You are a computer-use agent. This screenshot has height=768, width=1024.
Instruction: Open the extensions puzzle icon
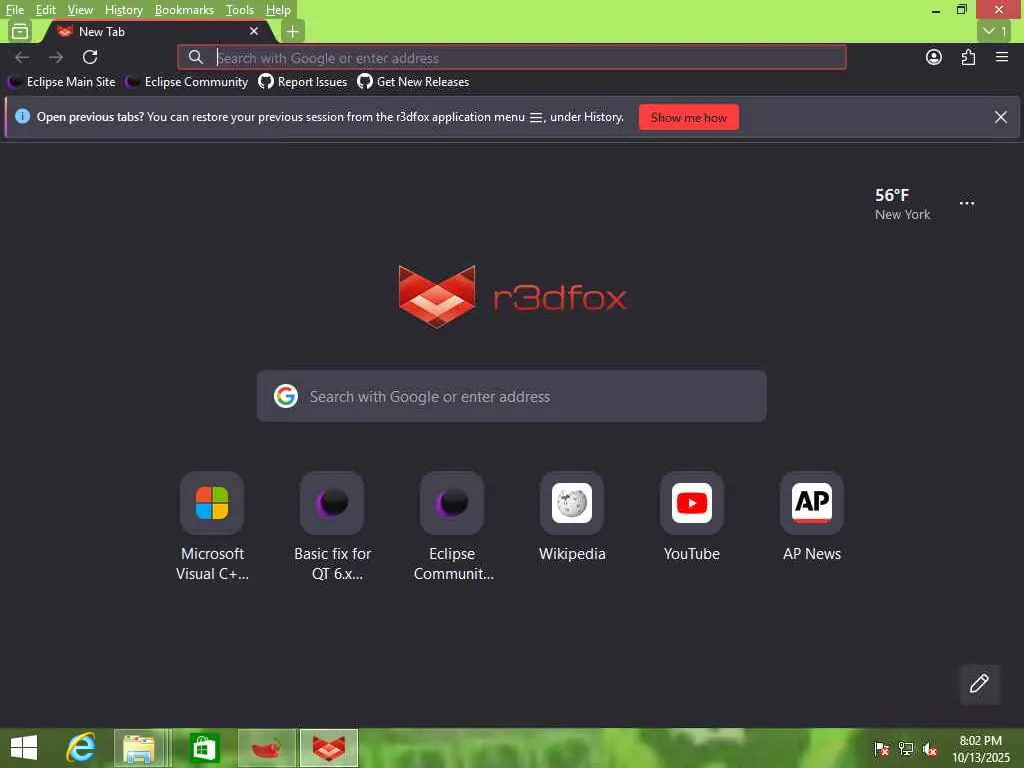pos(968,57)
